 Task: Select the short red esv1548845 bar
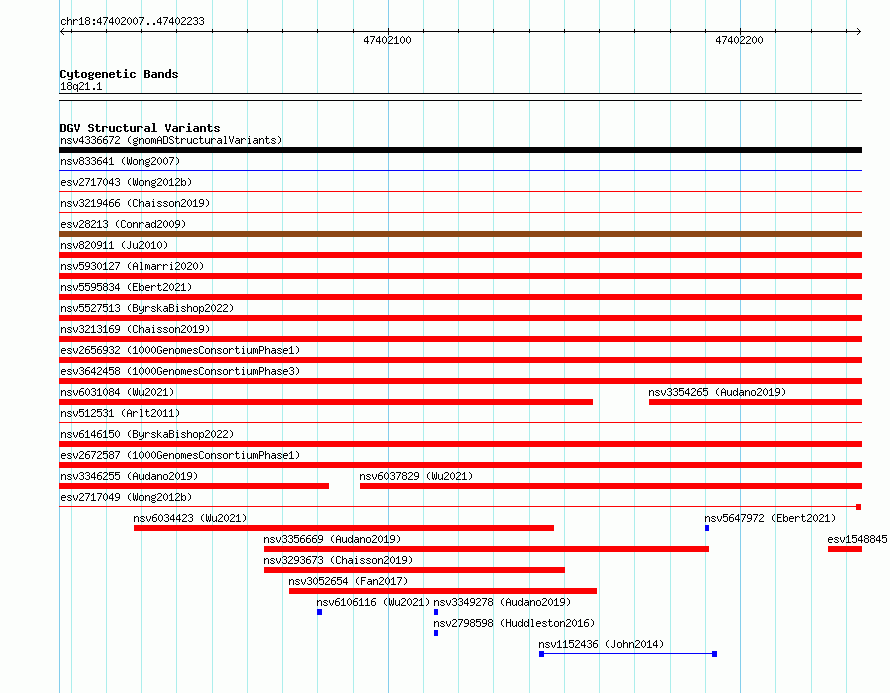click(x=845, y=549)
